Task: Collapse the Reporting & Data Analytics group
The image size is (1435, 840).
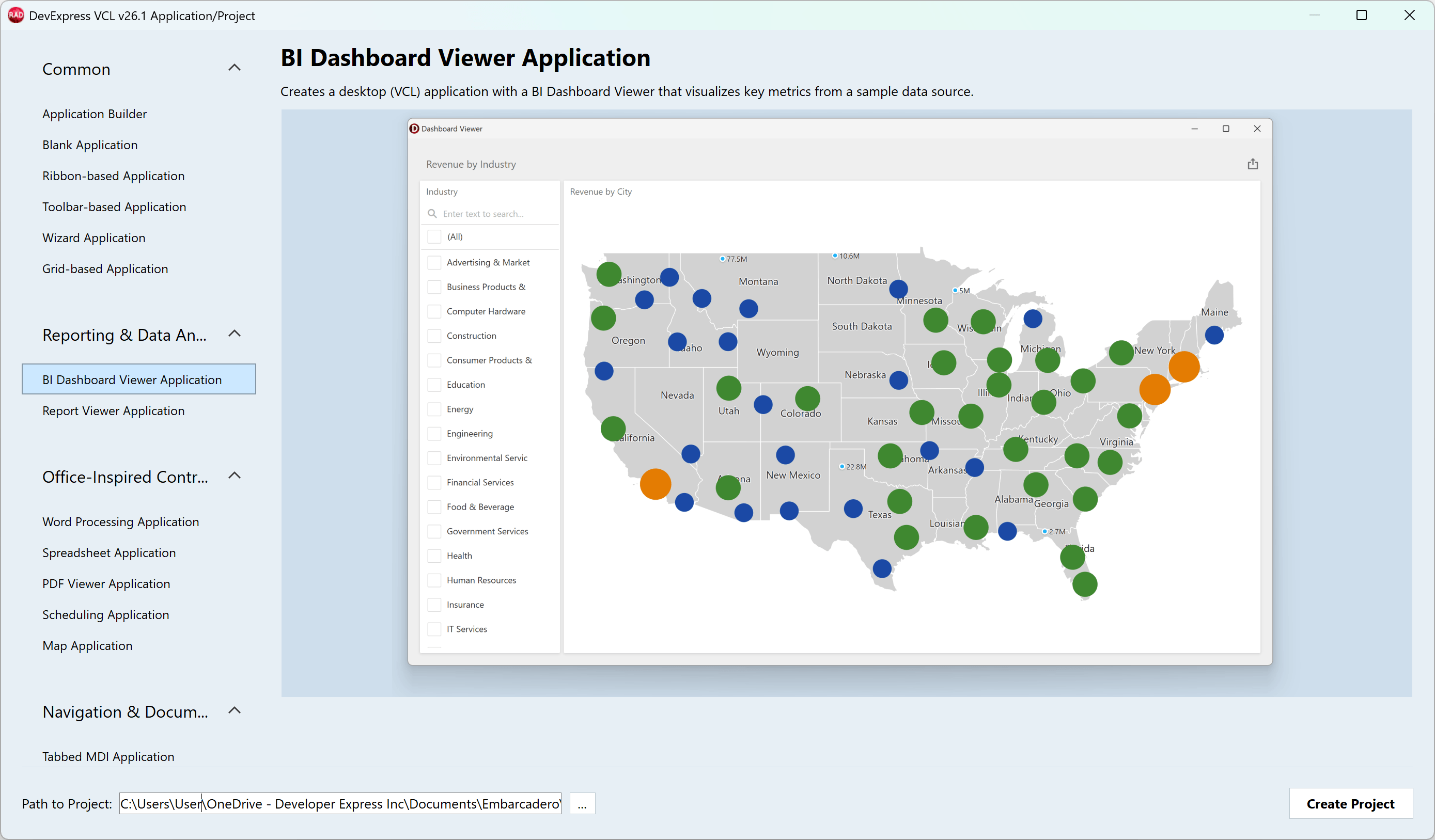Action: click(234, 334)
